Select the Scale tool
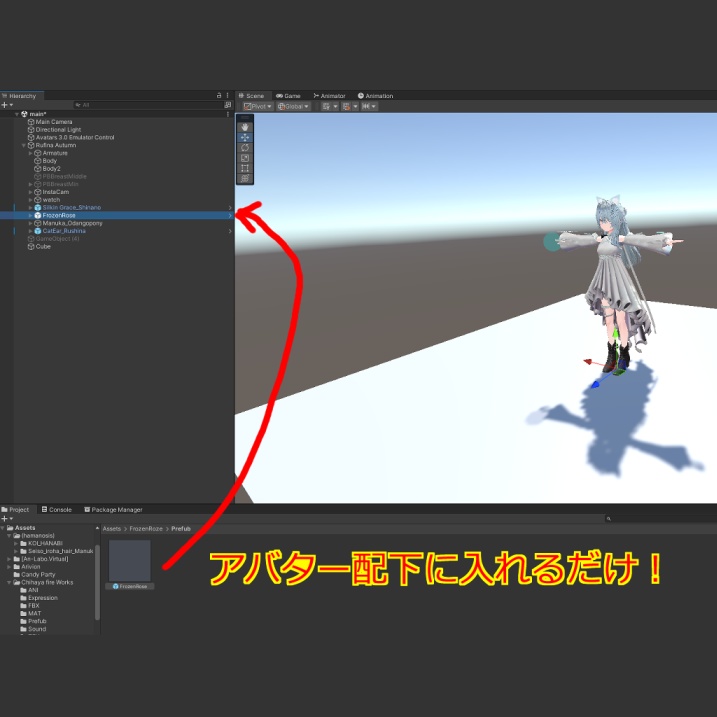The image size is (717, 717). (245, 158)
